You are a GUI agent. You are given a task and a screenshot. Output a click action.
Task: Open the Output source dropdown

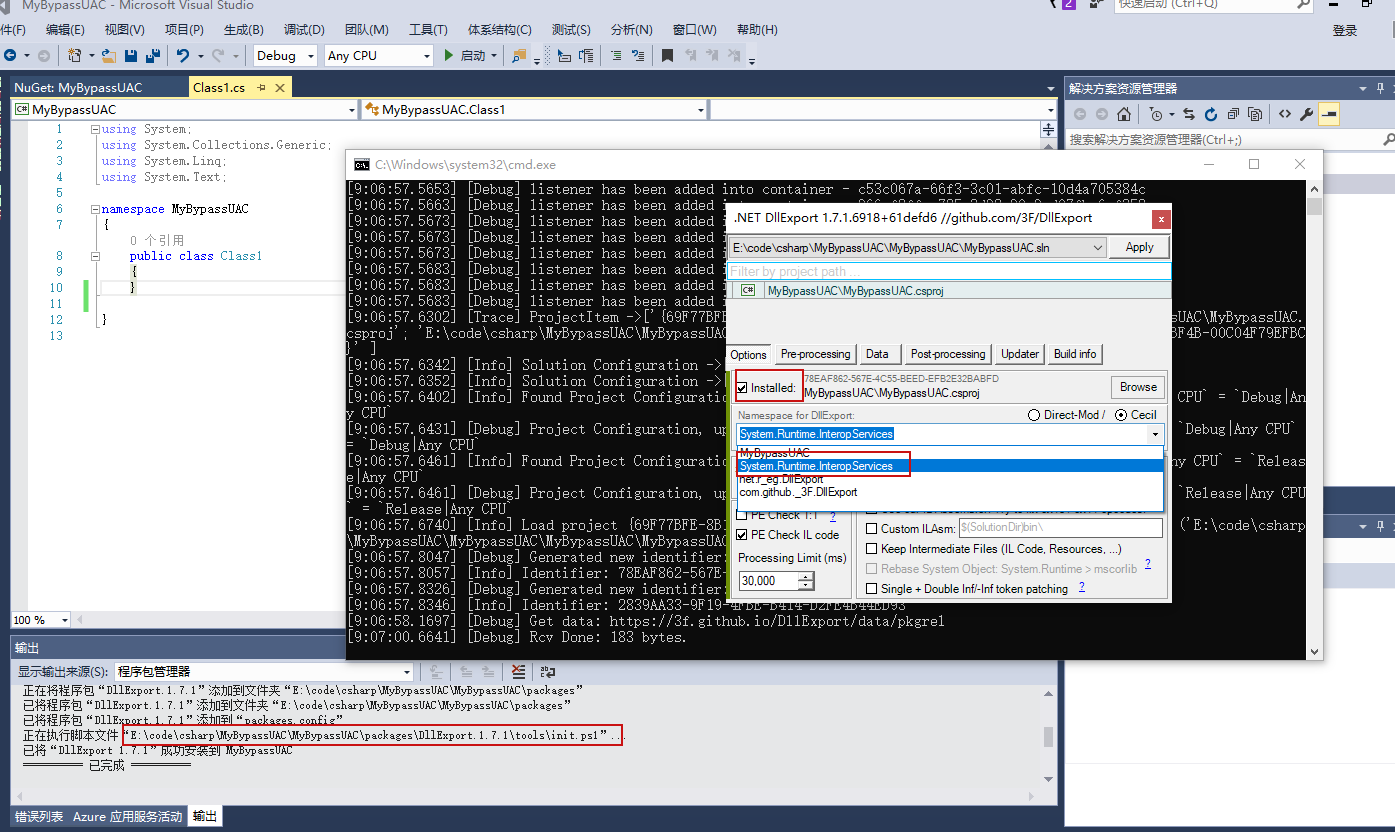coord(406,672)
